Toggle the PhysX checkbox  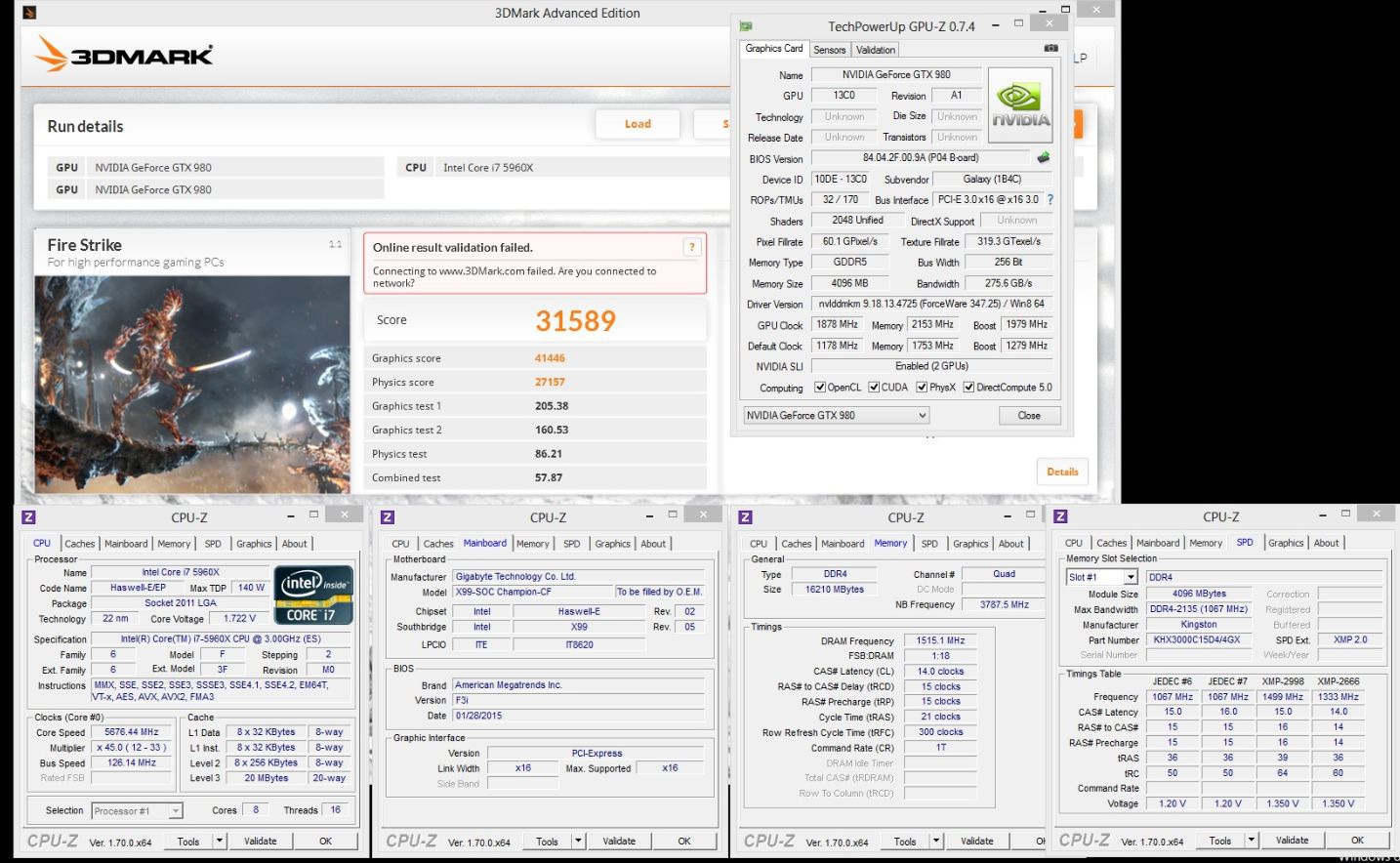(x=922, y=388)
